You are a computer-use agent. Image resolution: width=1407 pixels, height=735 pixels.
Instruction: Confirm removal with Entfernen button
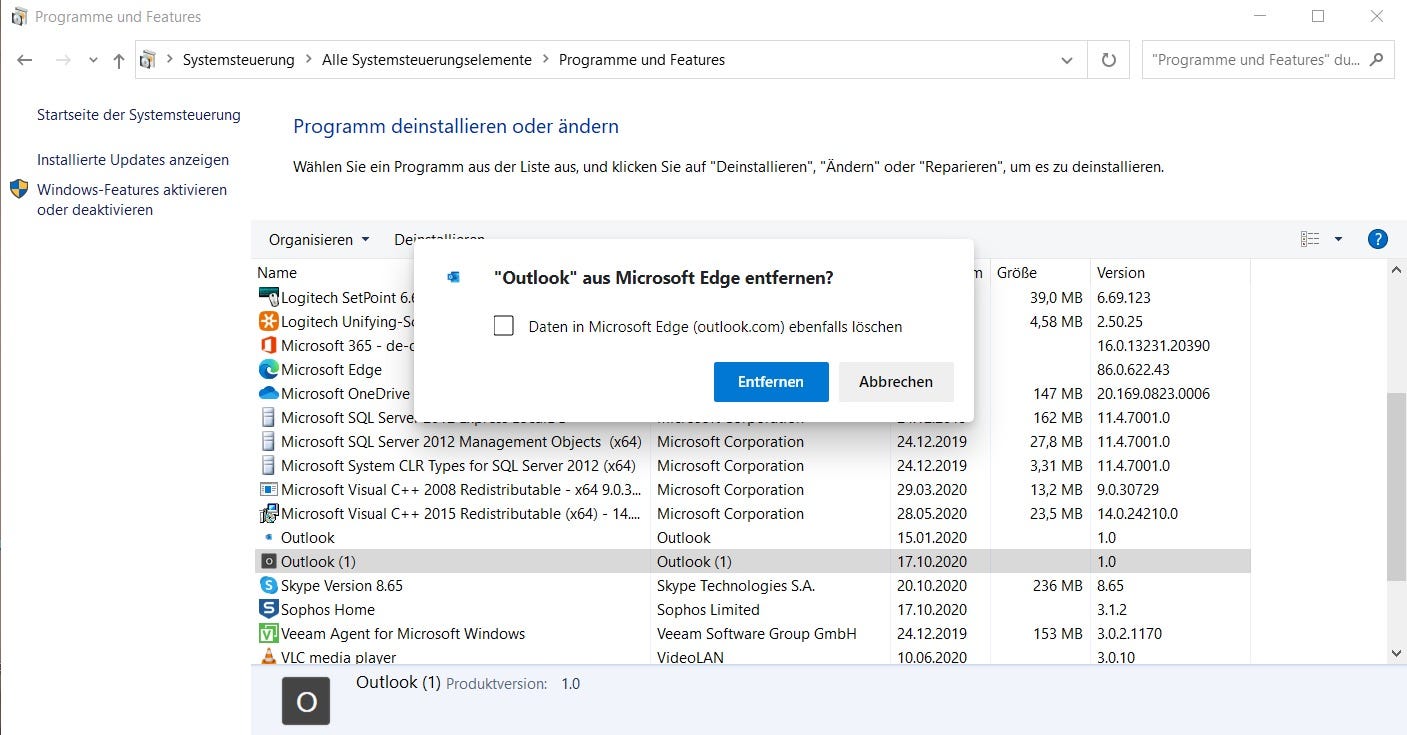coord(771,382)
